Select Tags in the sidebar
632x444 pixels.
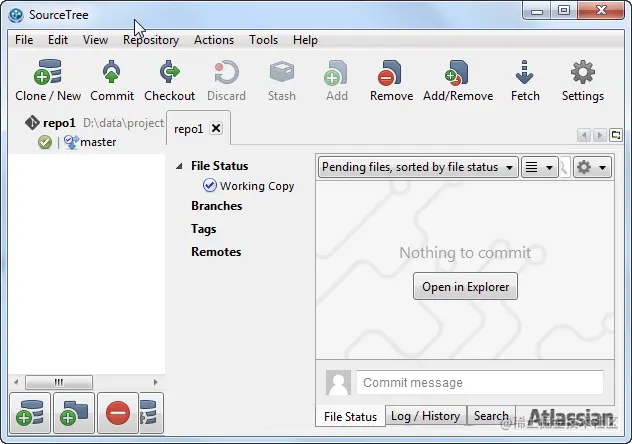204,229
